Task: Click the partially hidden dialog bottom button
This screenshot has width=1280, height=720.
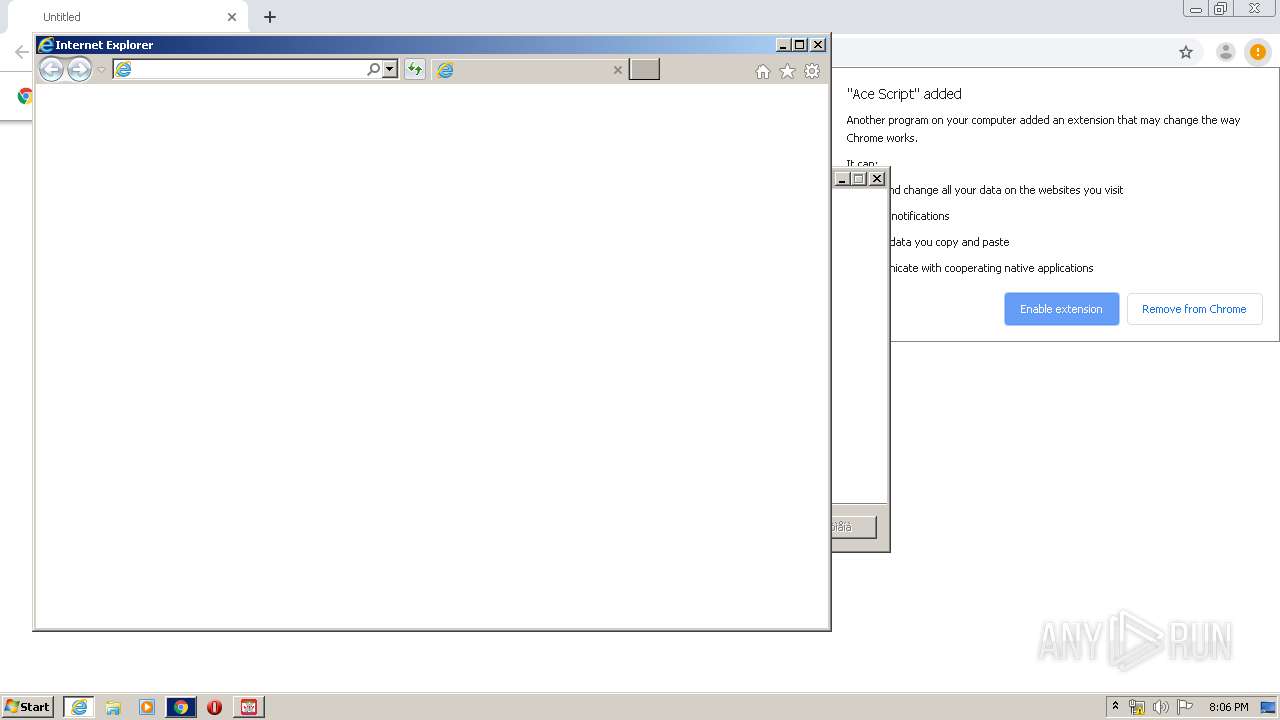Action: point(854,527)
